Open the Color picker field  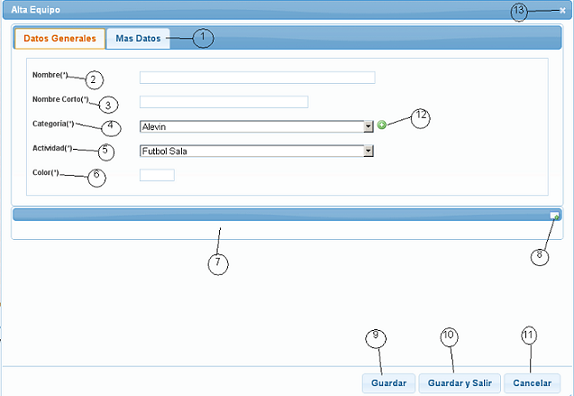click(157, 175)
